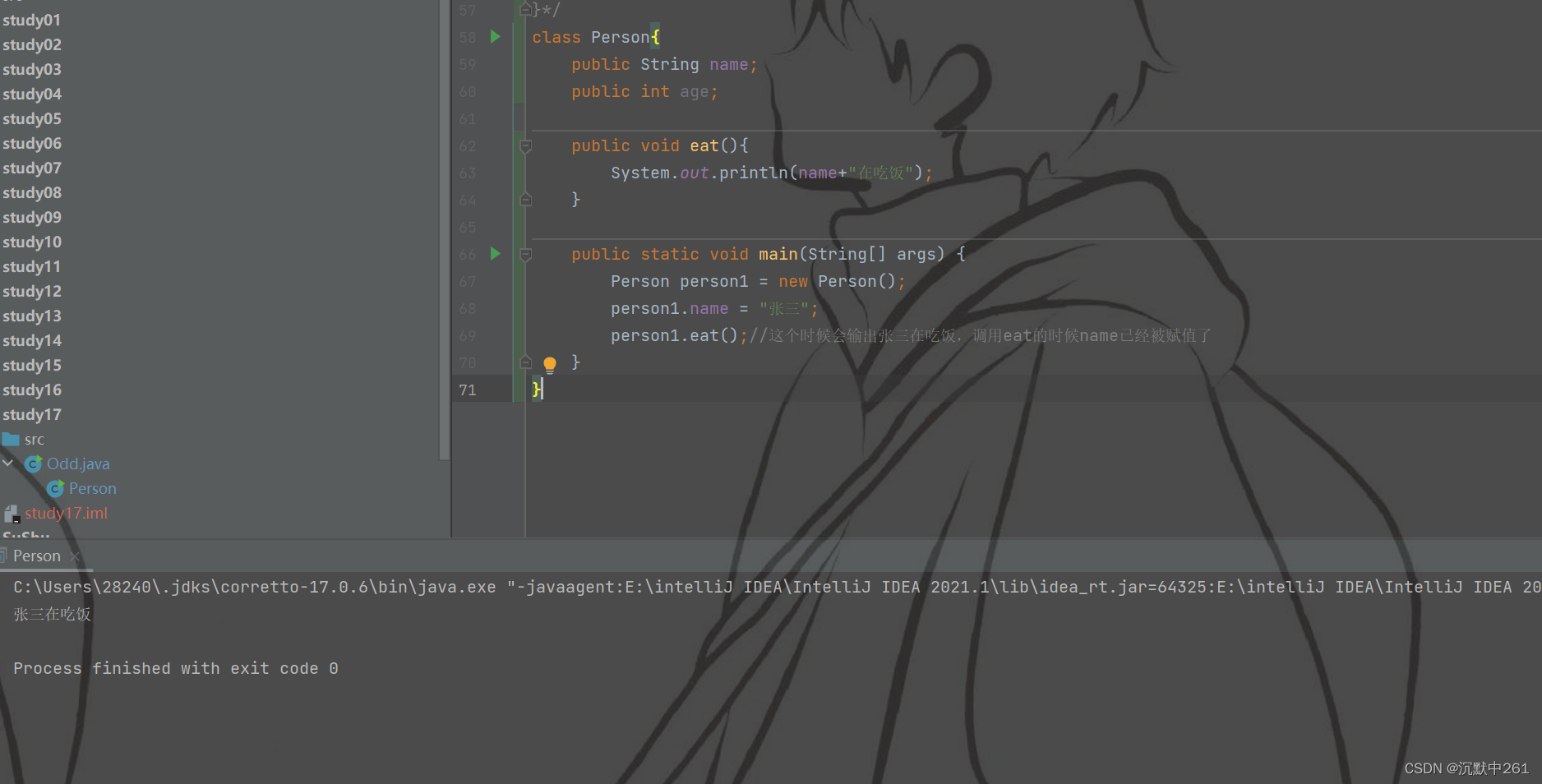Viewport: 1542px width, 784px height.
Task: Click the 'new Person()' assignment line
Action: coord(758,281)
